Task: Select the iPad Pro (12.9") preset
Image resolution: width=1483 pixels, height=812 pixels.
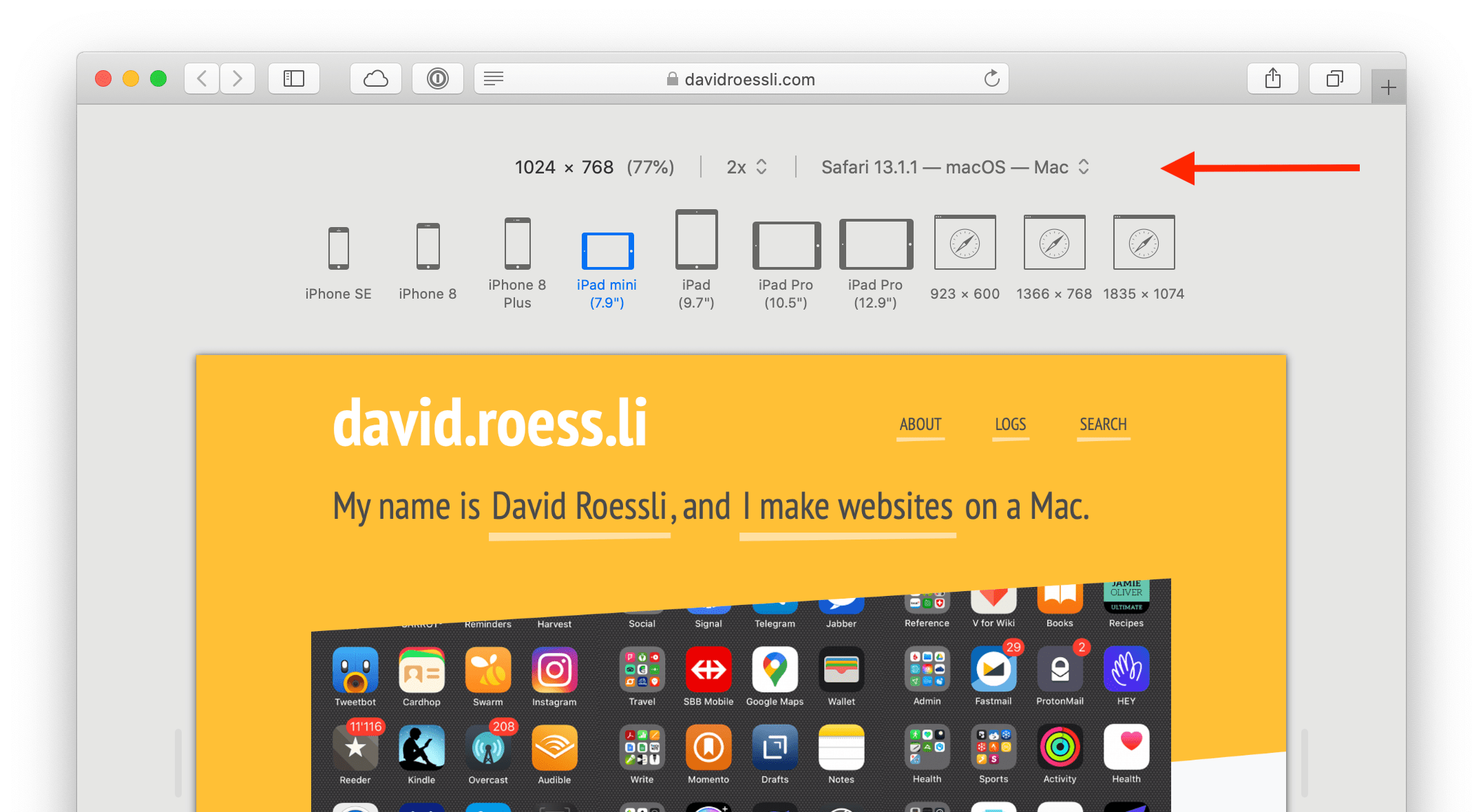Action: click(875, 265)
